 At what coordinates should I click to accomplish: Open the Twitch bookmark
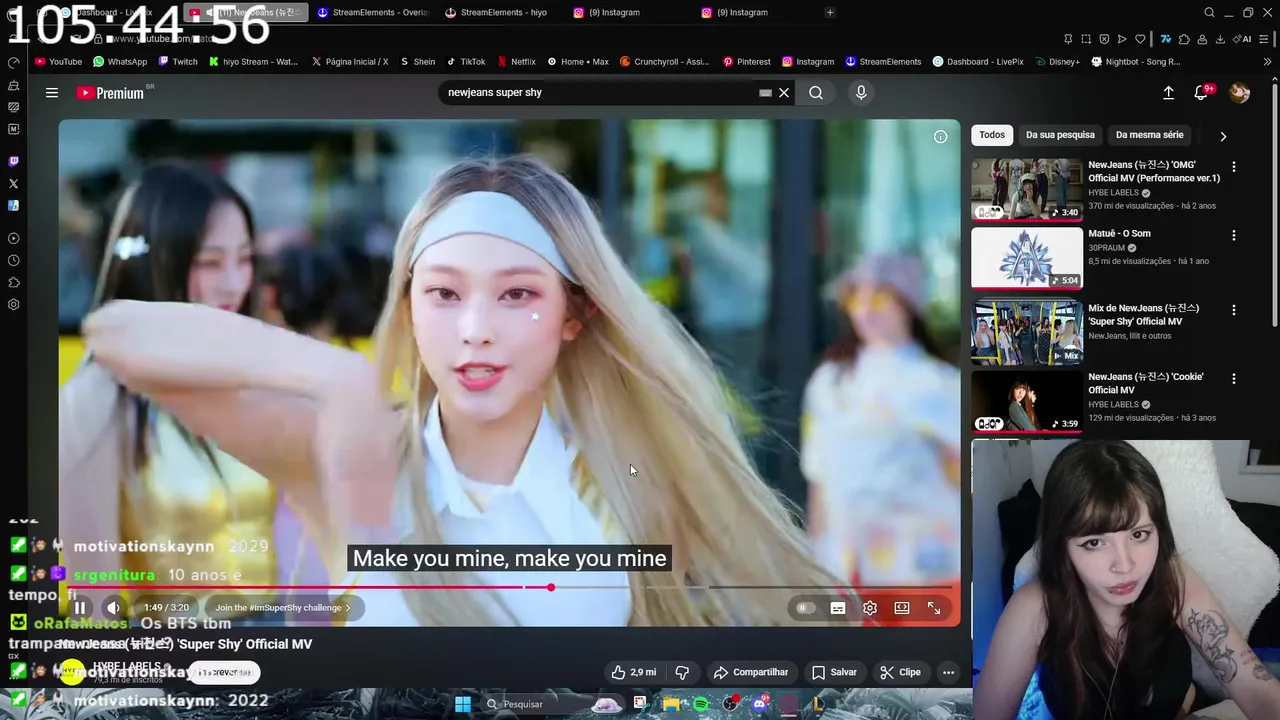pyautogui.click(x=177, y=61)
